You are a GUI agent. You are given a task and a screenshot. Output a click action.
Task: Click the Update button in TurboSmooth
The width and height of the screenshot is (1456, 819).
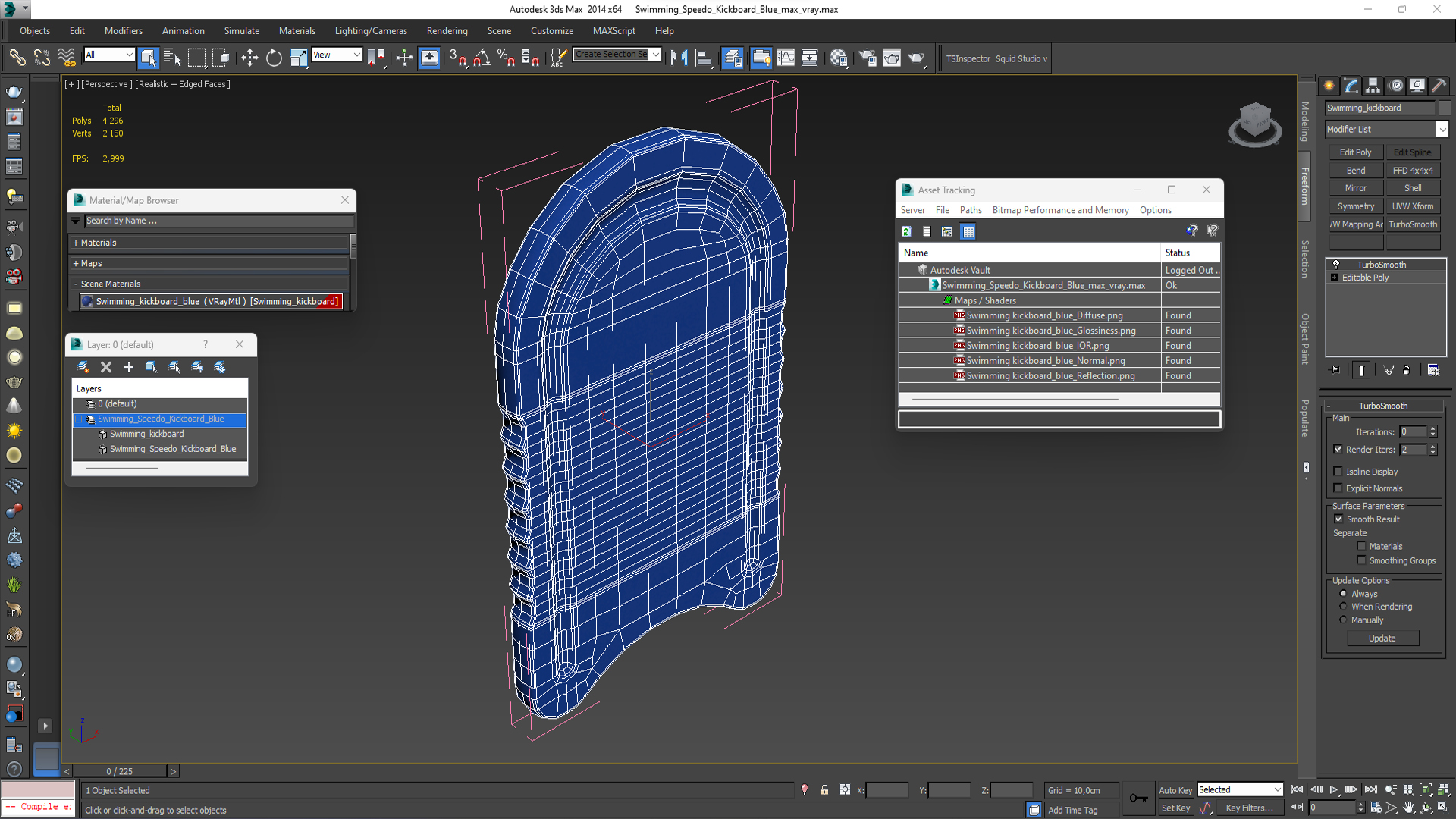coord(1382,639)
